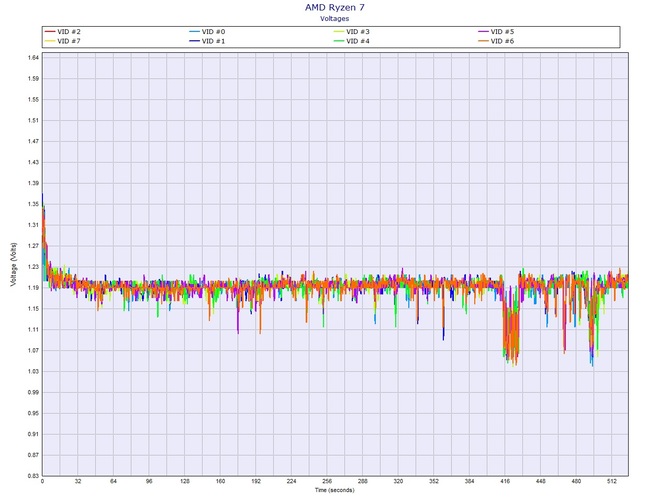Click the Voltages subtitle
The image size is (670, 502).
click(335, 17)
